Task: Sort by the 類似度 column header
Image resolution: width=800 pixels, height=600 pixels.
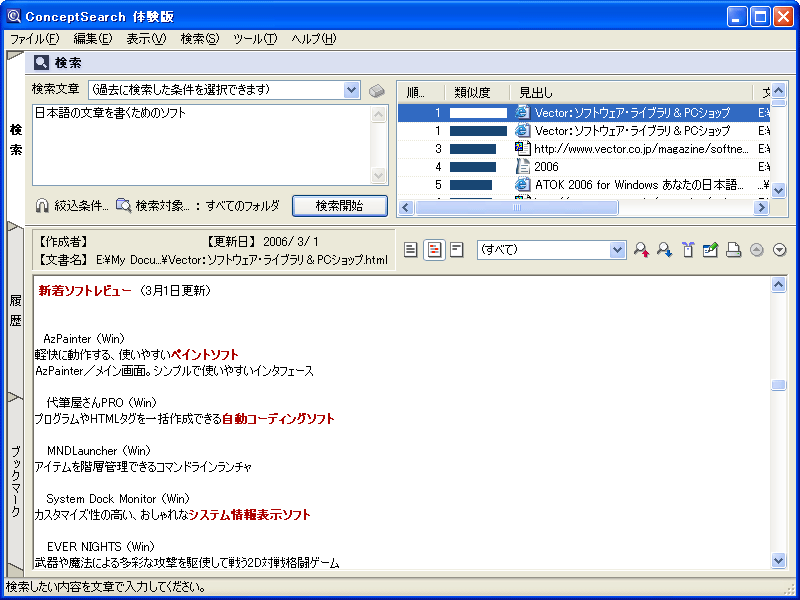Action: [477, 92]
